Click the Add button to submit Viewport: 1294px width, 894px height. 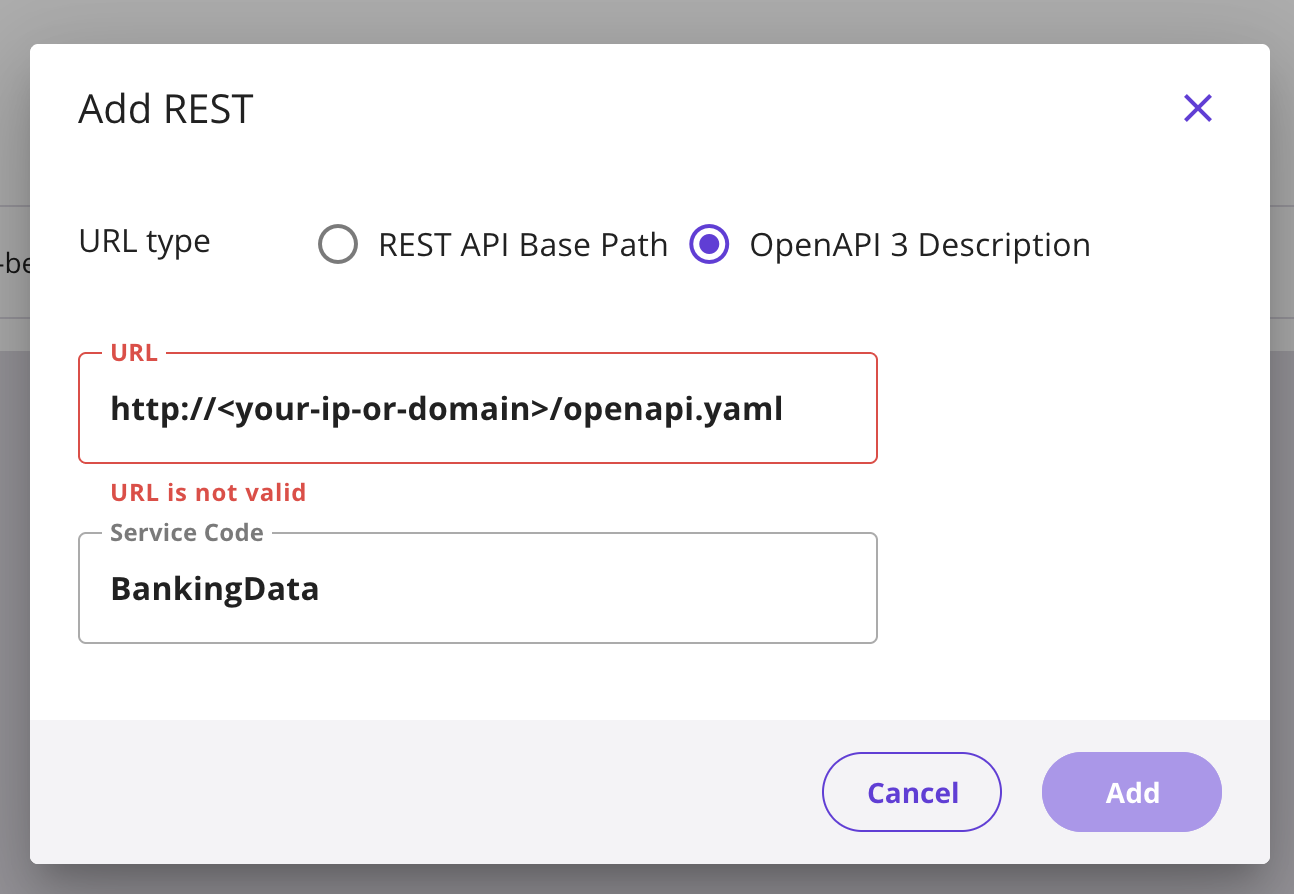1131,791
